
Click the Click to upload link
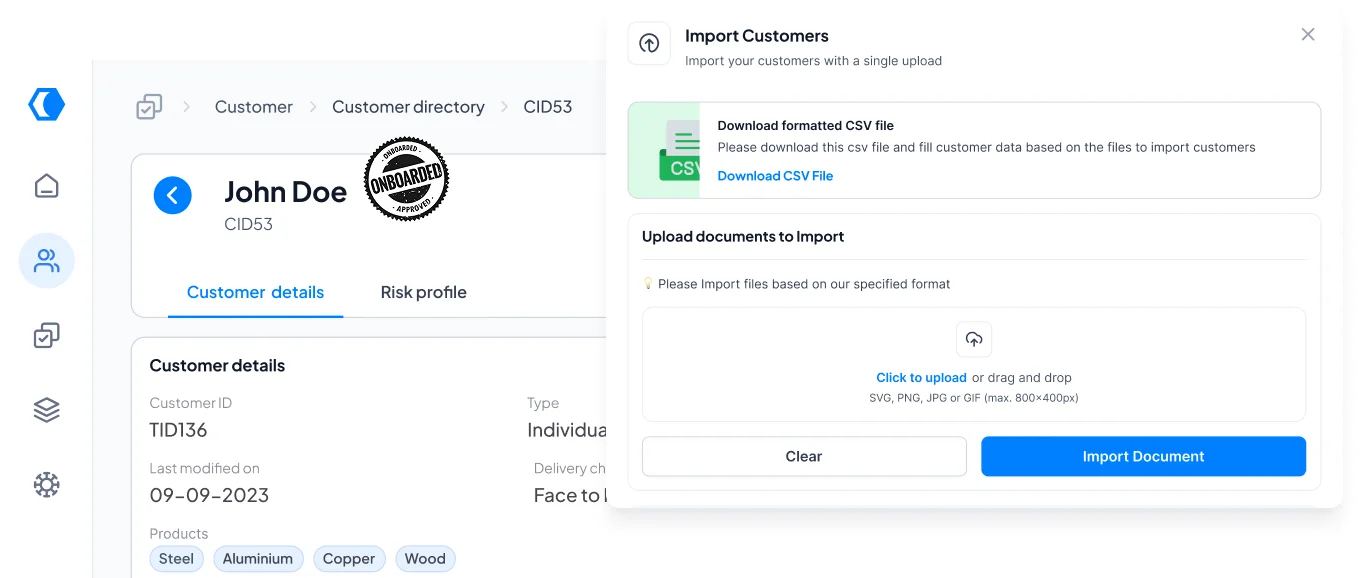click(921, 377)
